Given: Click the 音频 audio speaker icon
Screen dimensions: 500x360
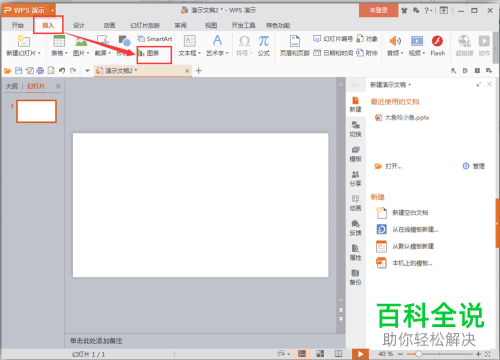Looking at the screenshot, I should pyautogui.click(x=395, y=41).
